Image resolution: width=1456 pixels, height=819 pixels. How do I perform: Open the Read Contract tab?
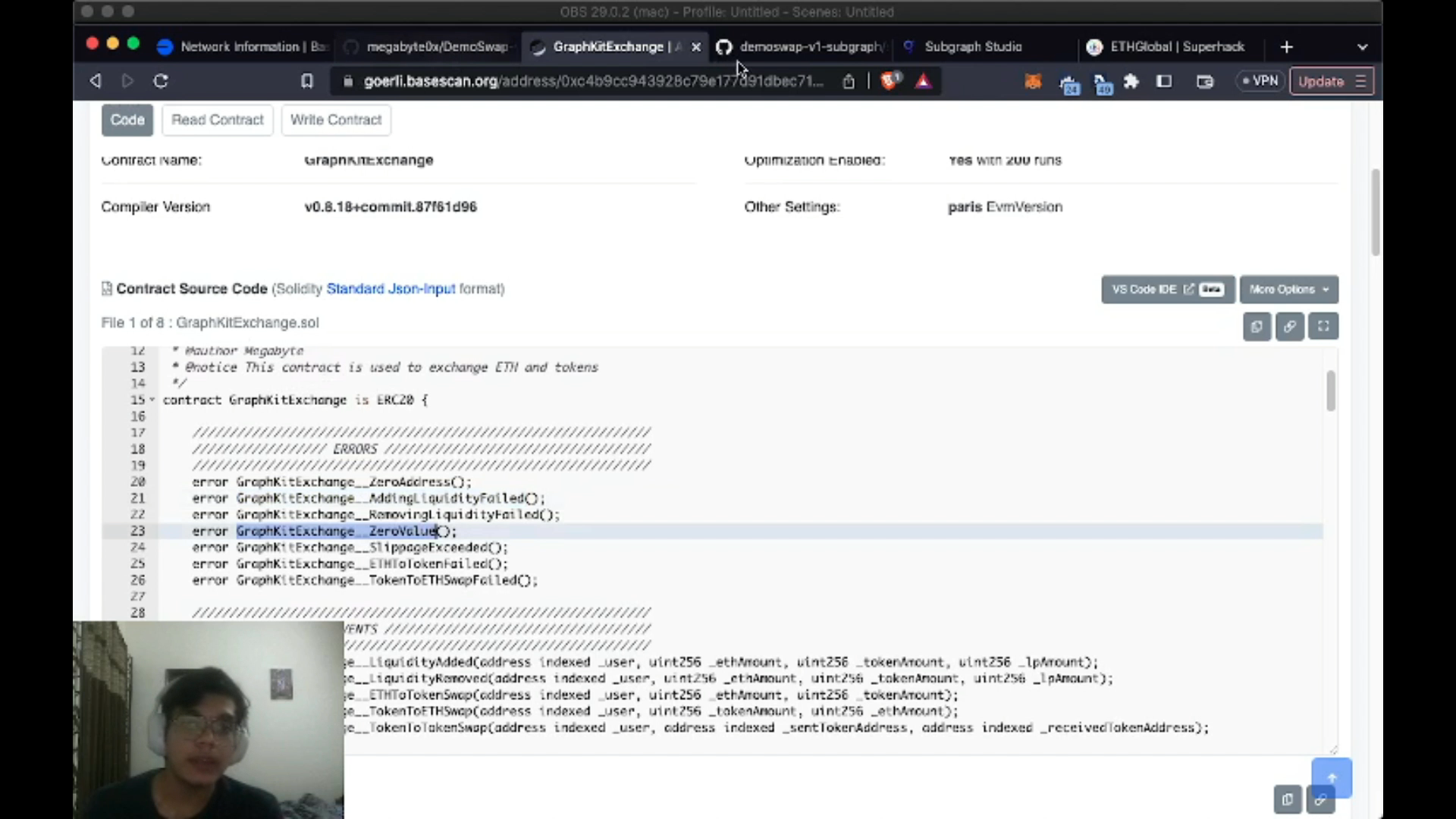click(x=218, y=120)
